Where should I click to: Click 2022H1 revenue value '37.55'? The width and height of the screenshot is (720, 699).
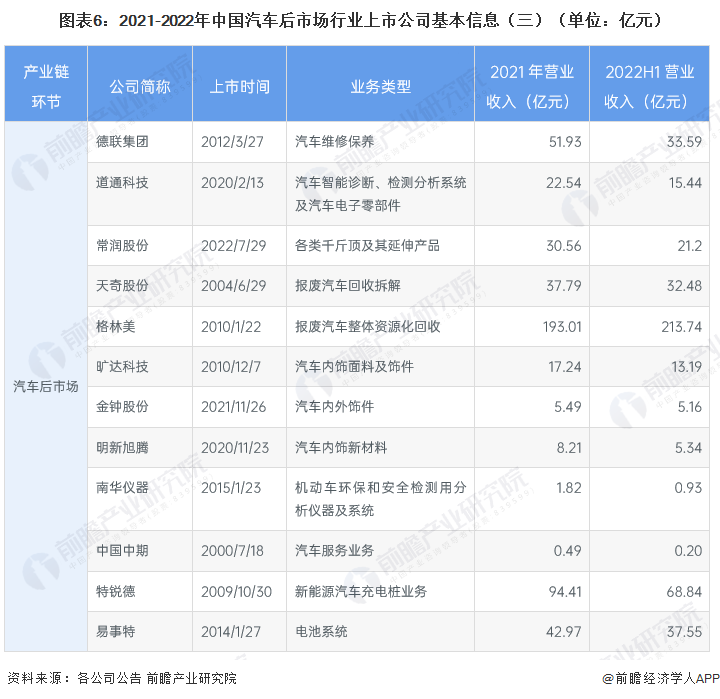pos(684,631)
